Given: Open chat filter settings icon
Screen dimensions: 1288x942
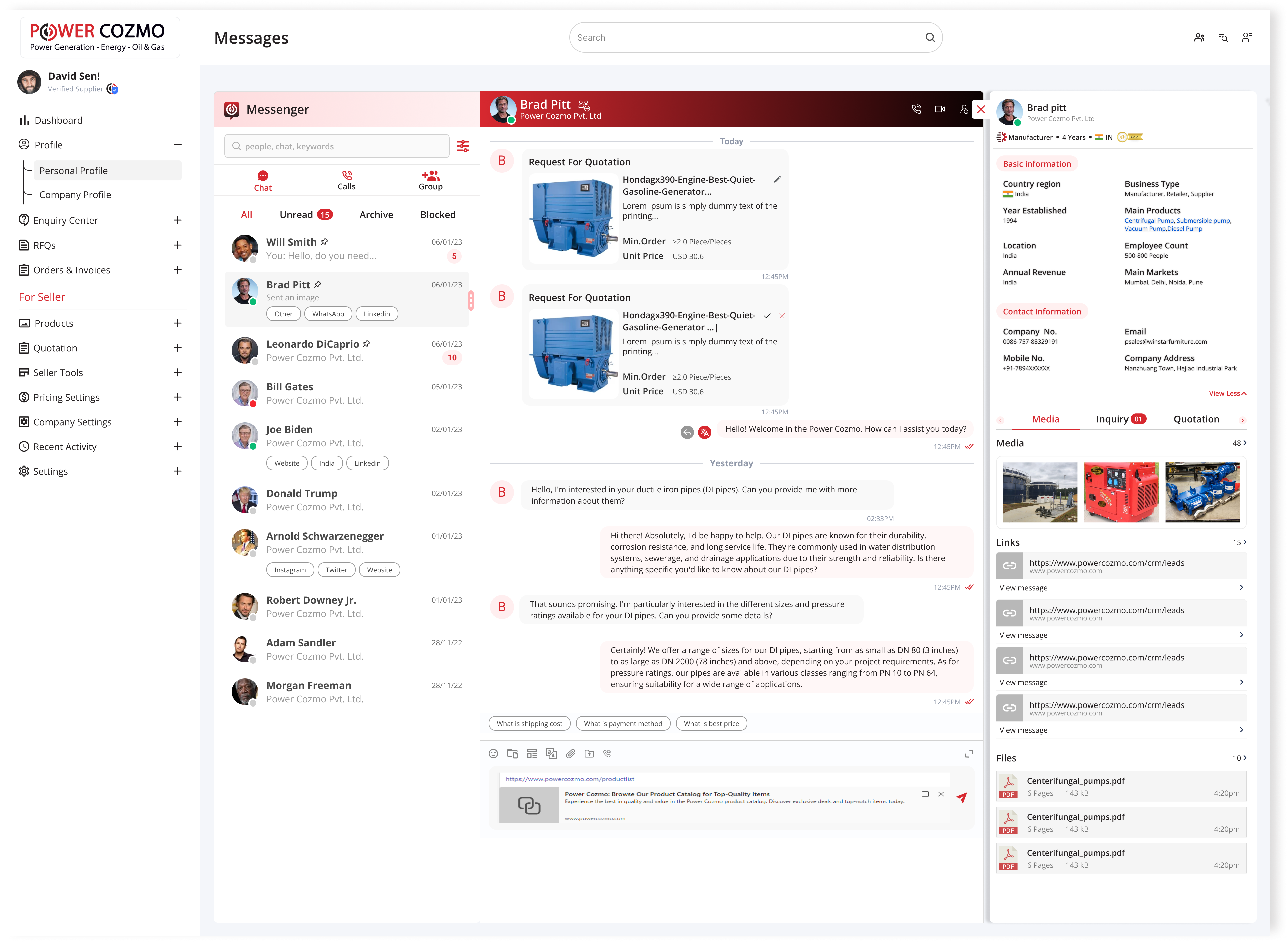Looking at the screenshot, I should [463, 146].
